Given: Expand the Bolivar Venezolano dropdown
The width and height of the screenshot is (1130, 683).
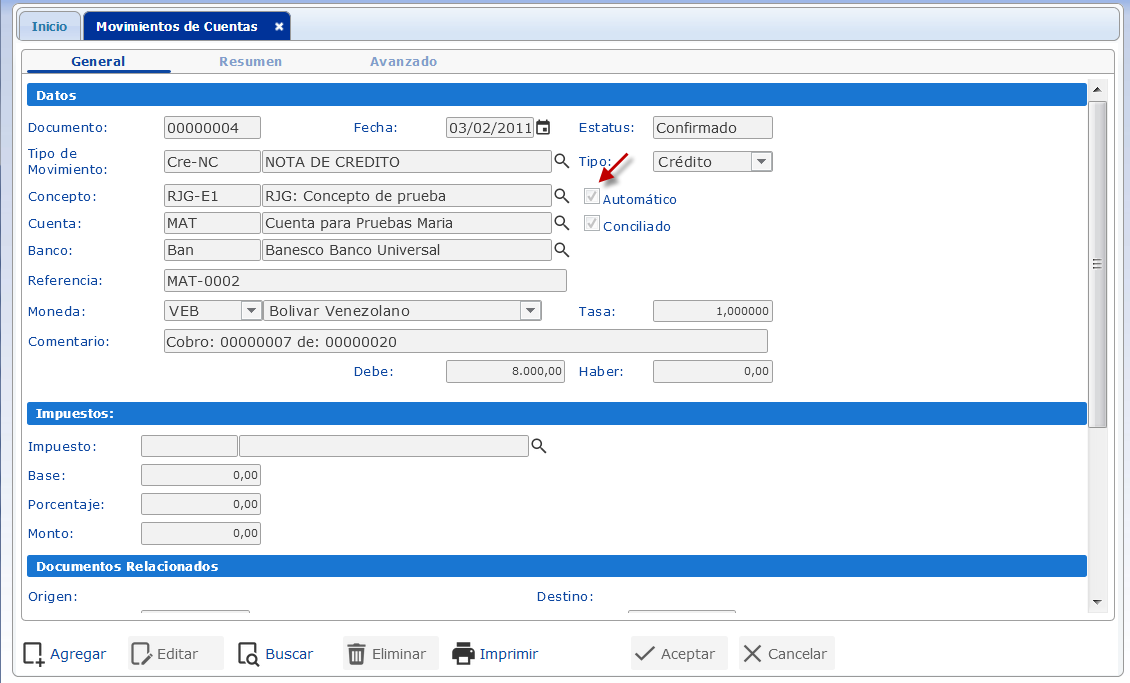Looking at the screenshot, I should 530,311.
